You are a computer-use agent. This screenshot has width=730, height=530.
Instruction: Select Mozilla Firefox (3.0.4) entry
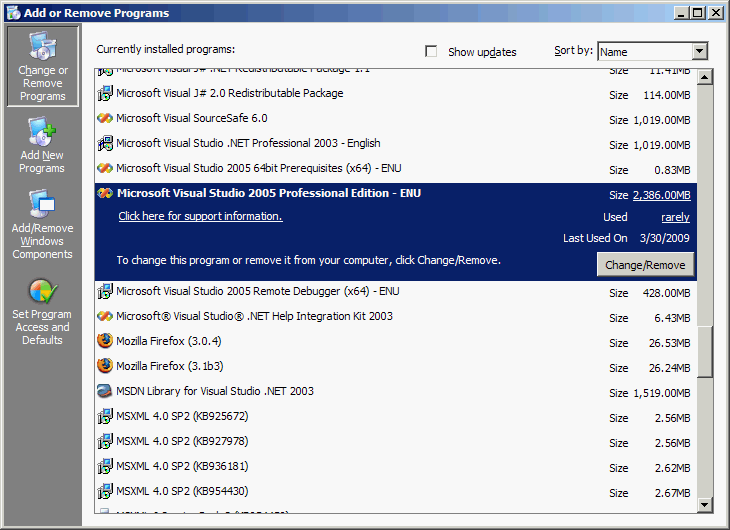(x=395, y=341)
